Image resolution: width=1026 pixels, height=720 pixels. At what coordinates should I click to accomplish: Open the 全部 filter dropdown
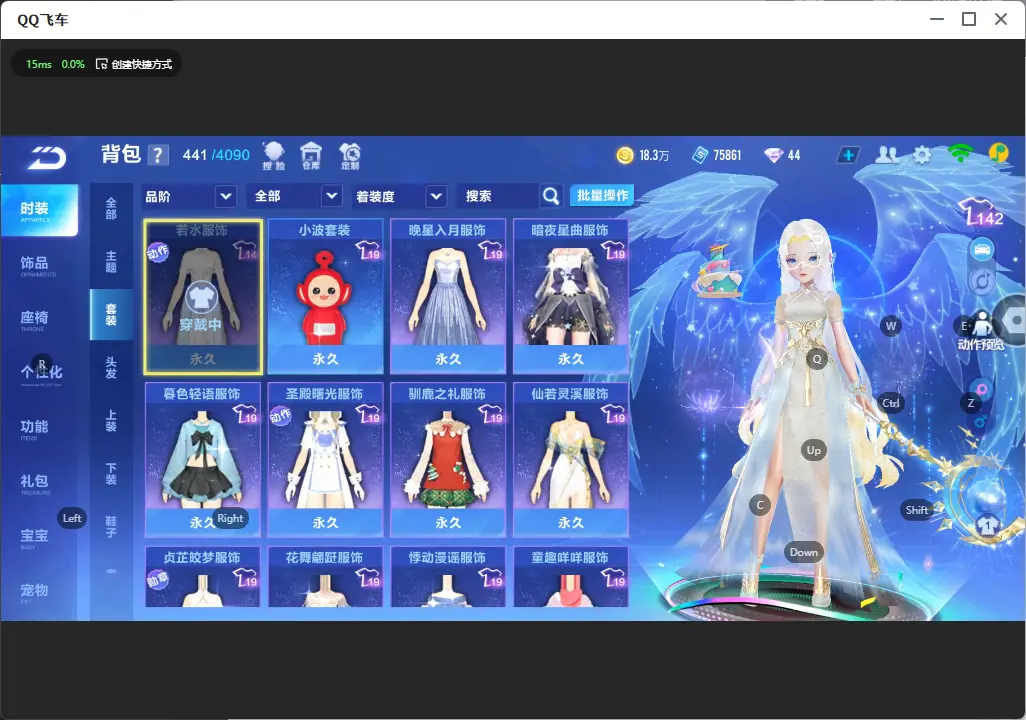click(295, 196)
